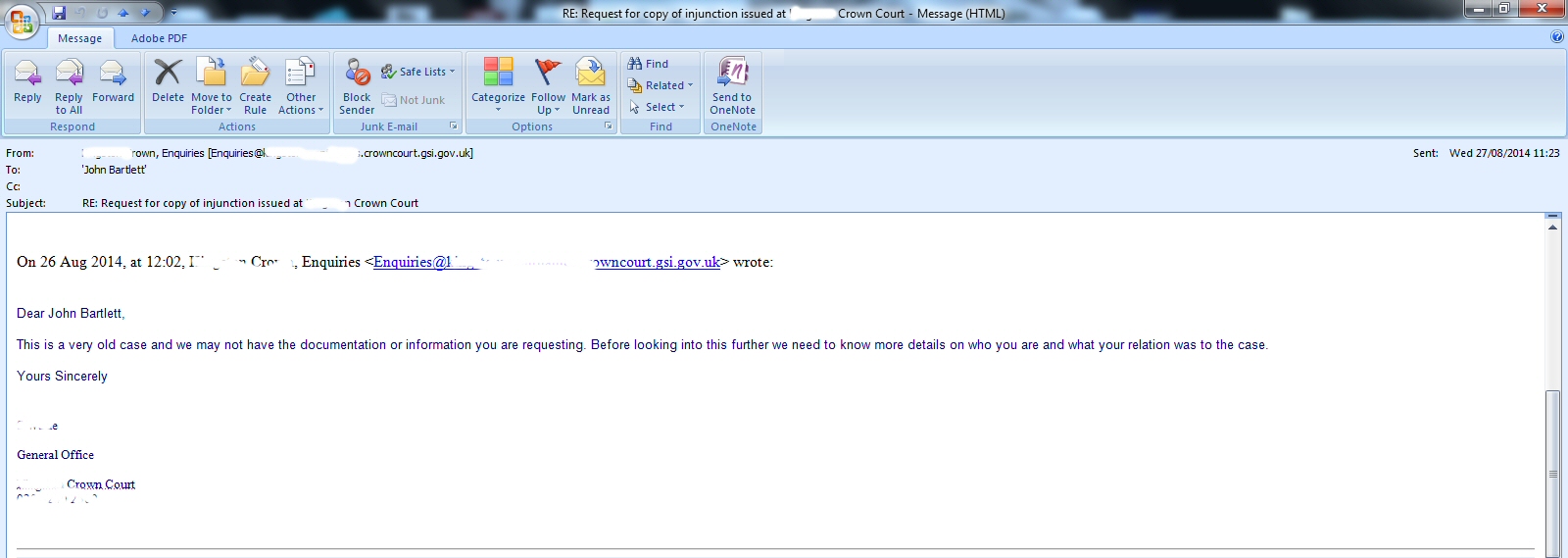Switch to the Adobe PDF tab

coord(159,38)
